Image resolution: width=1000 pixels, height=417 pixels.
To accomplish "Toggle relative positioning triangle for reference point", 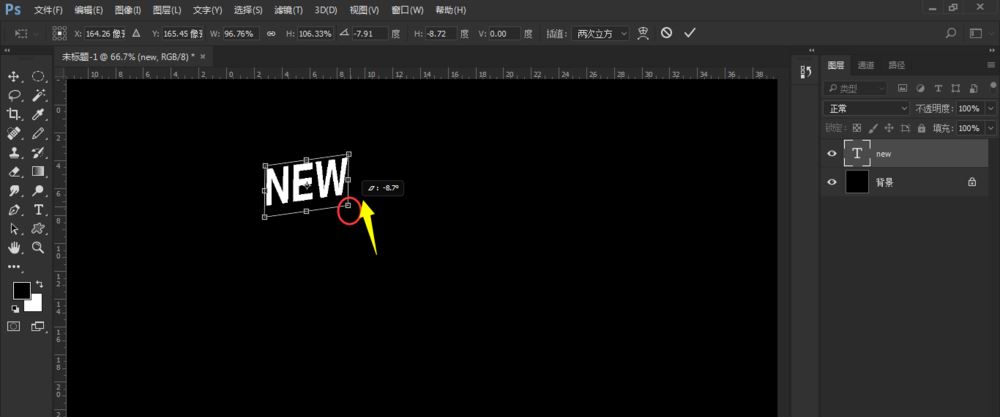I will click(135, 33).
